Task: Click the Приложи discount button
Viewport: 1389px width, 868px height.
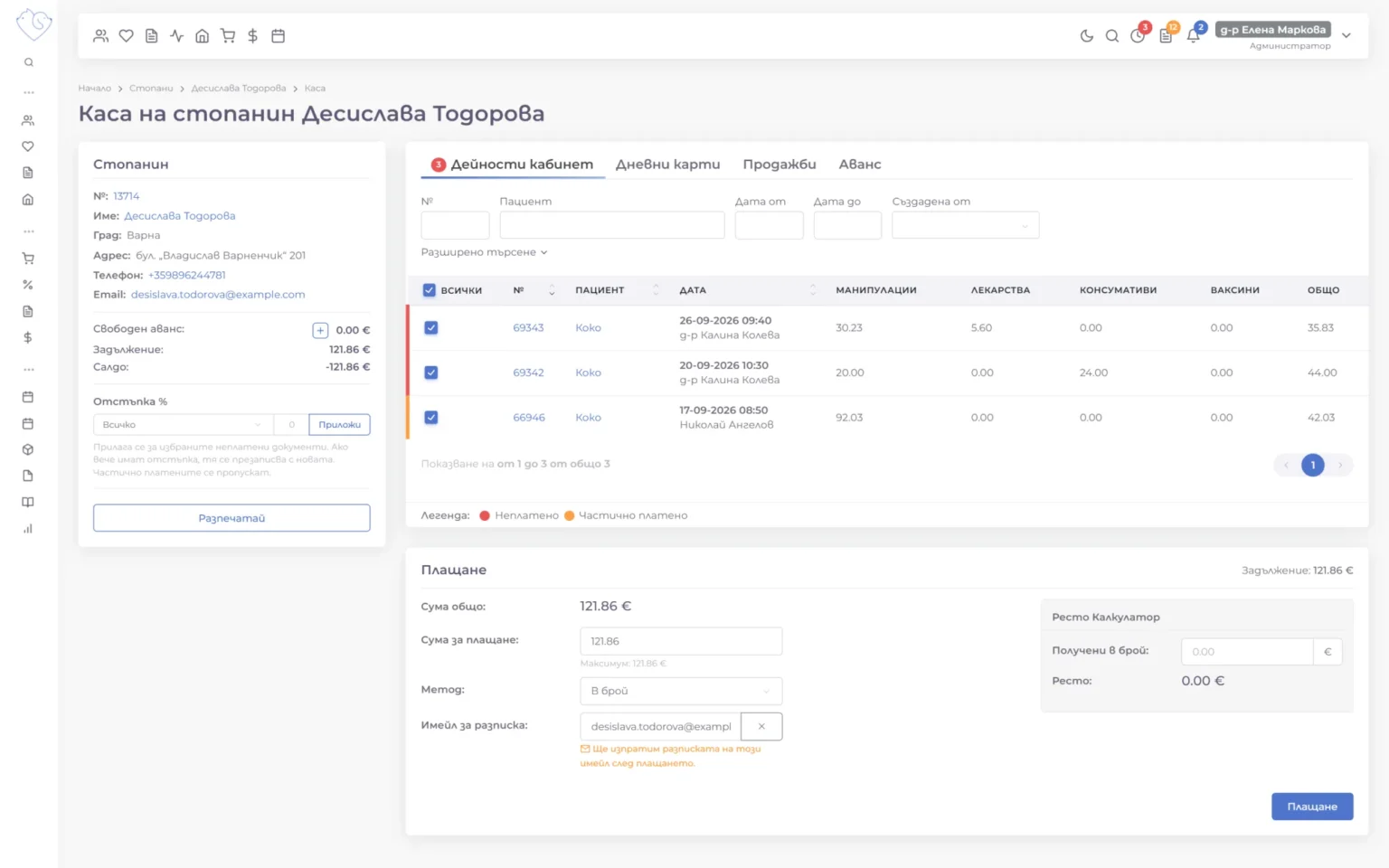Action: point(340,424)
